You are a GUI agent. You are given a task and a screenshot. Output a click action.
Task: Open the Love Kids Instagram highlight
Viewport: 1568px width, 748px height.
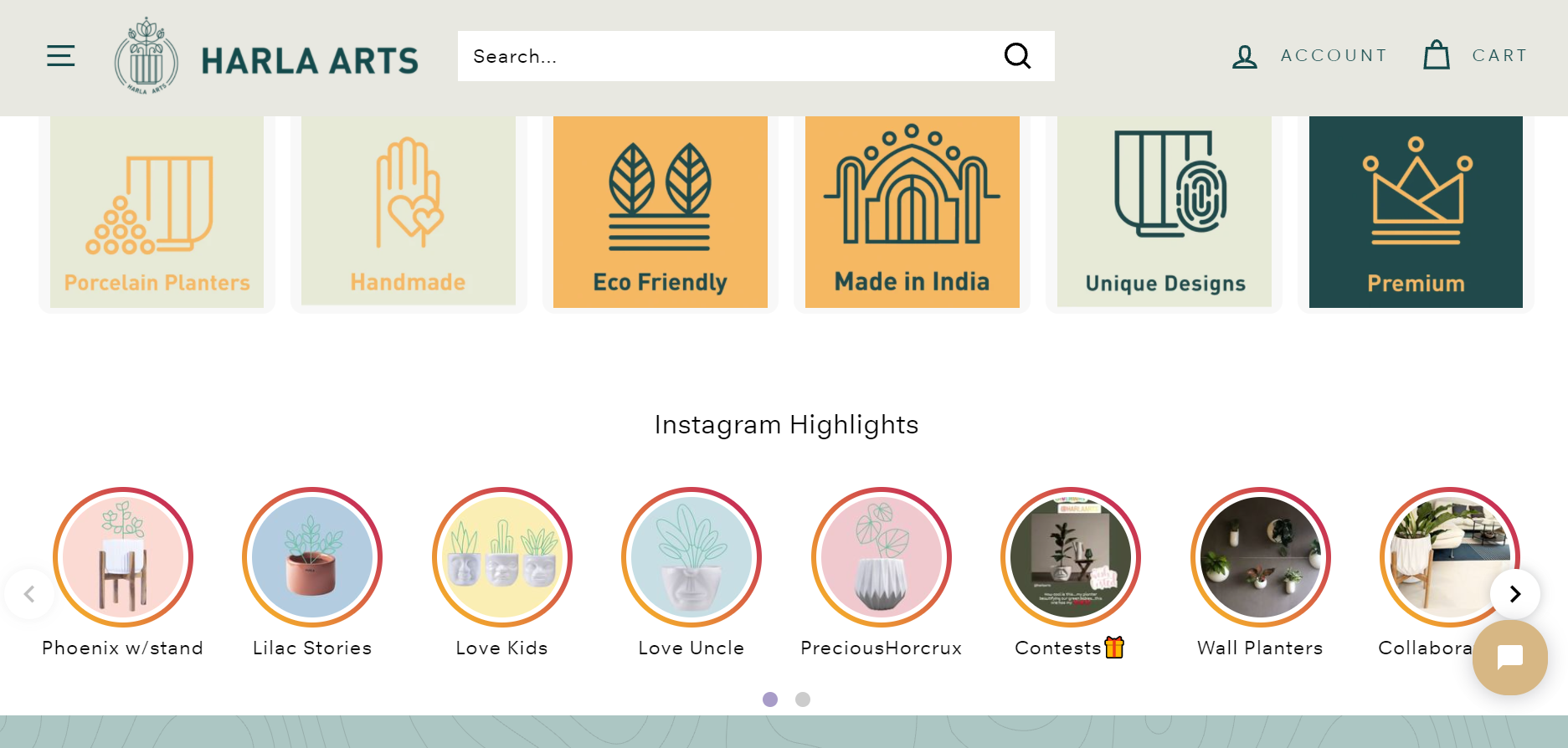[501, 556]
